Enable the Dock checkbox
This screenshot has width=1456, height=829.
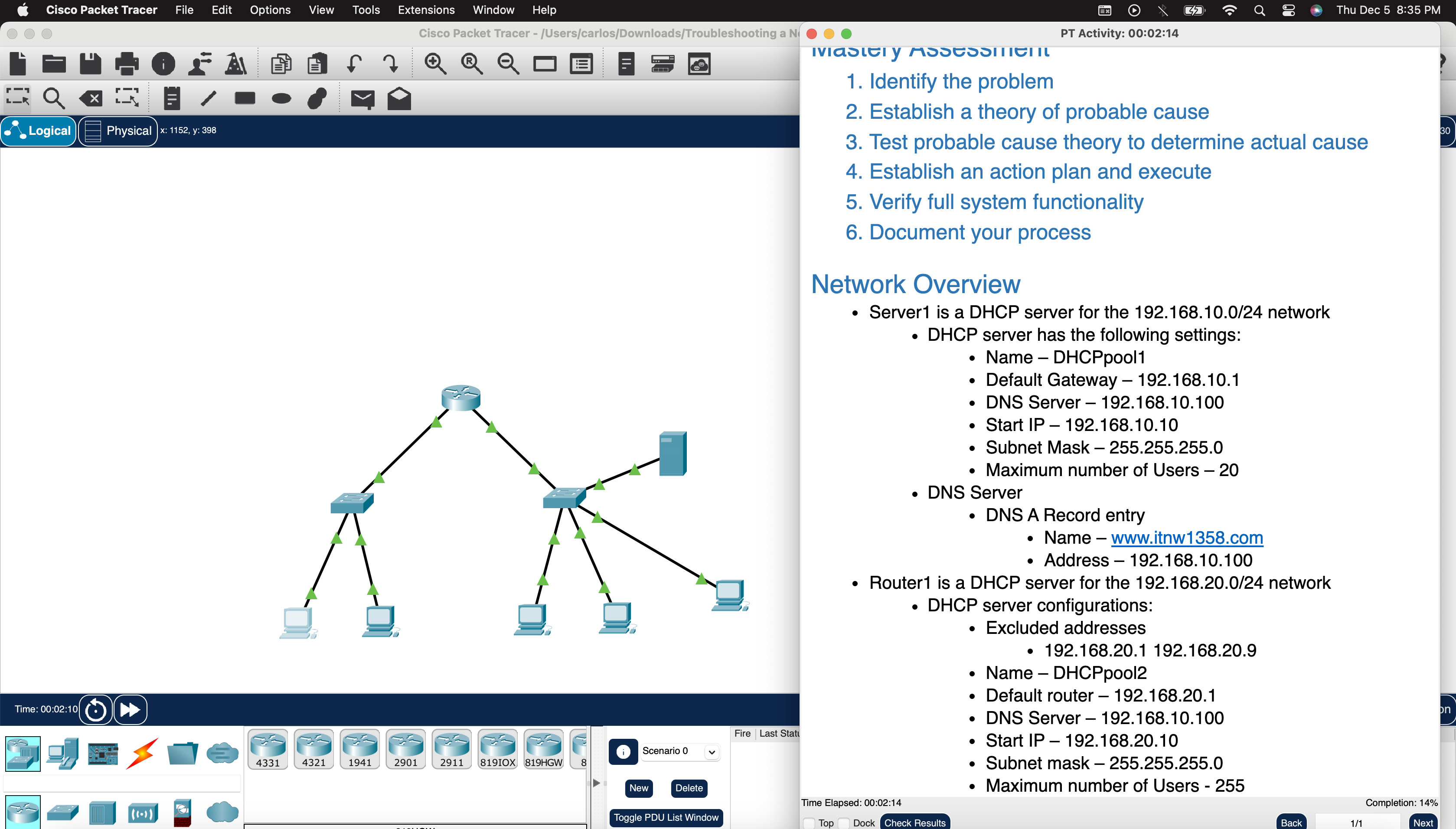click(x=844, y=823)
